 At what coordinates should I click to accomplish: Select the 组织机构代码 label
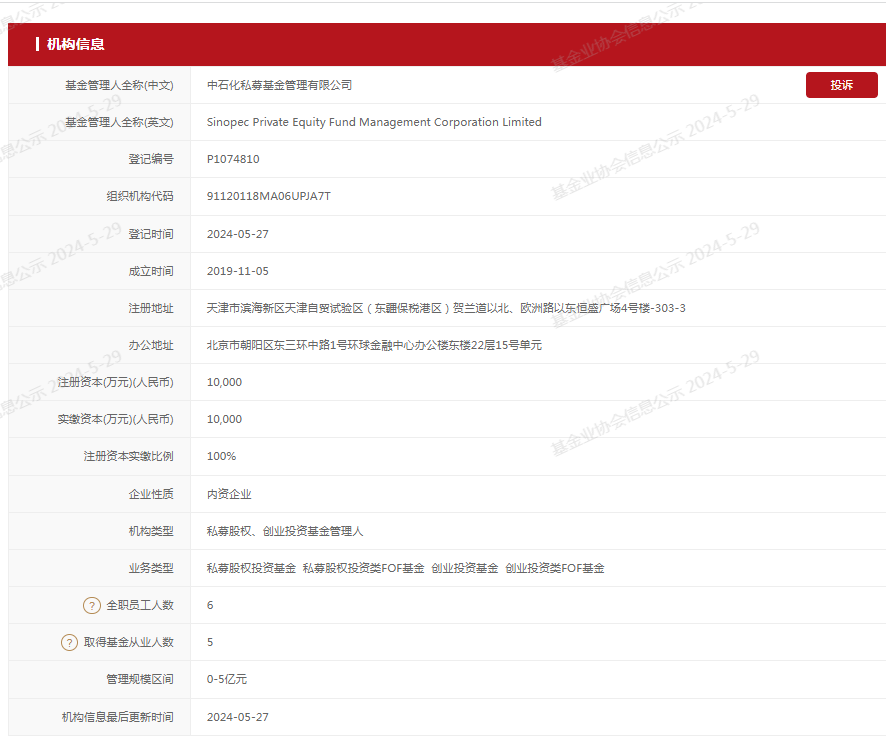click(140, 196)
